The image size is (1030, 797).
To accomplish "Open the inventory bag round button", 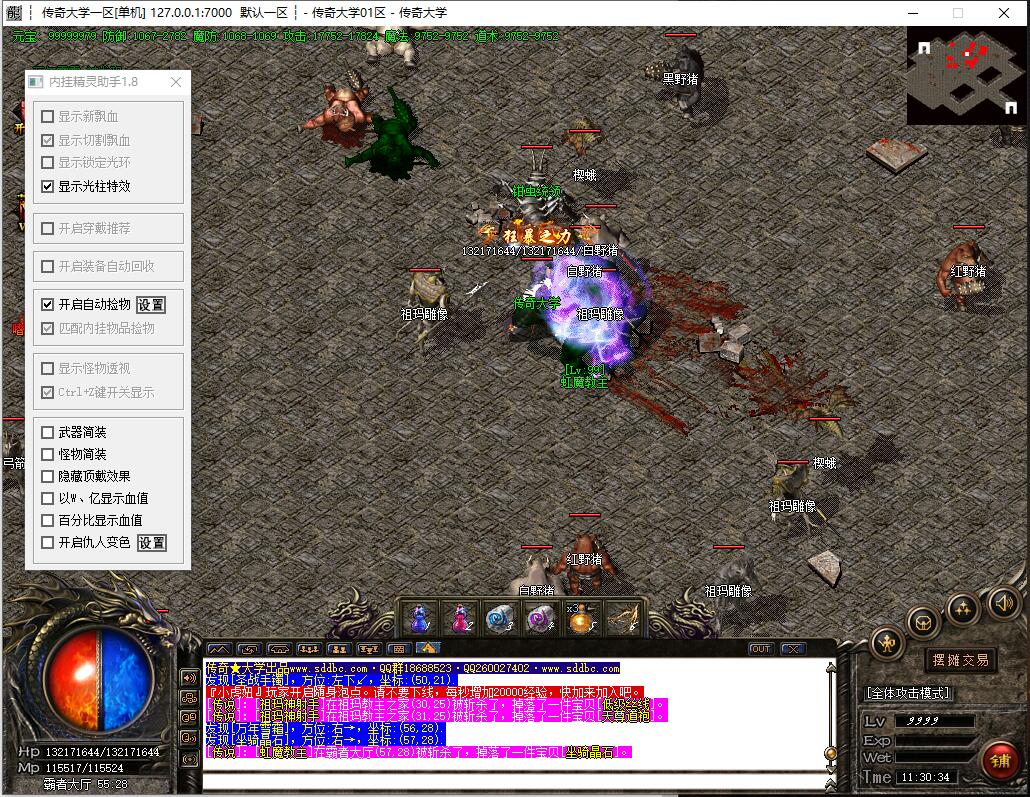I will click(924, 622).
